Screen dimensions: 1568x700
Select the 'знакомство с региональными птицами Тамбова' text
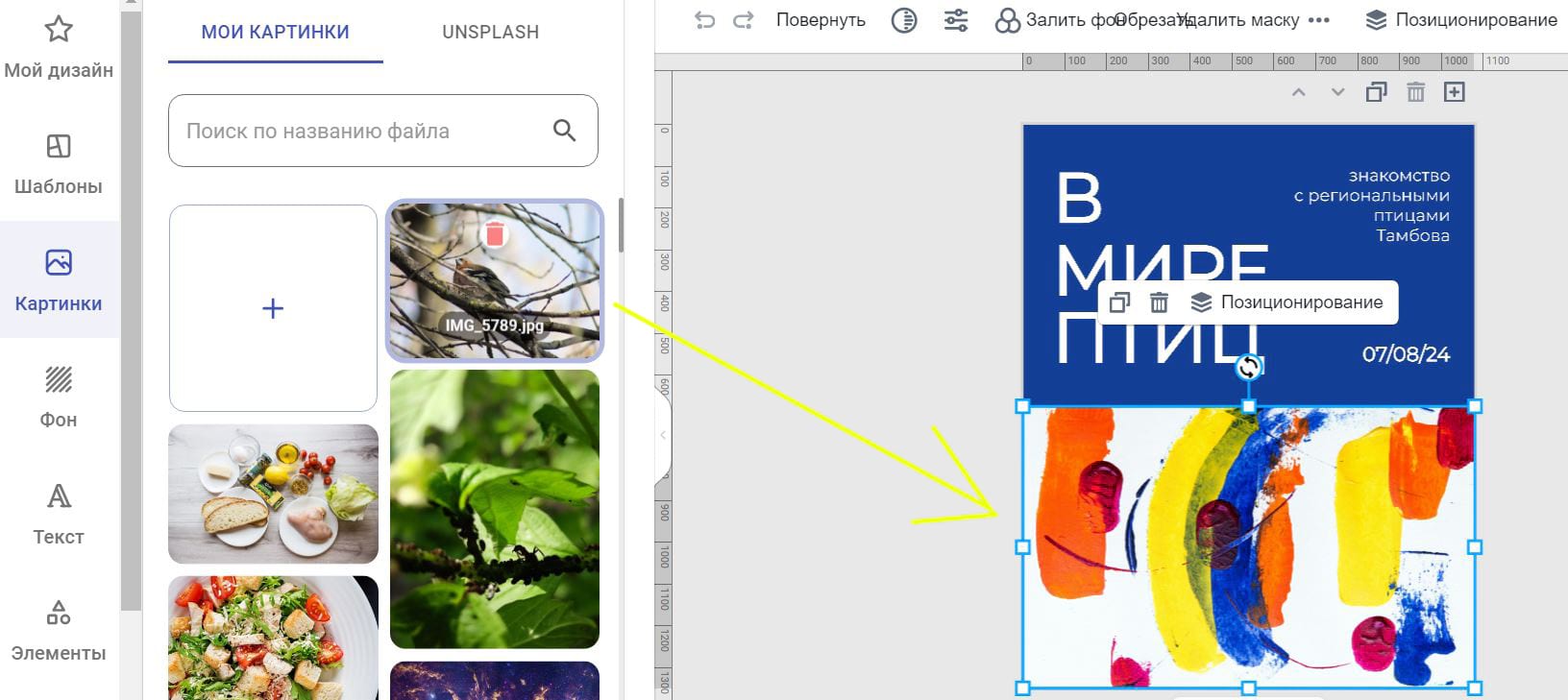click(1371, 205)
